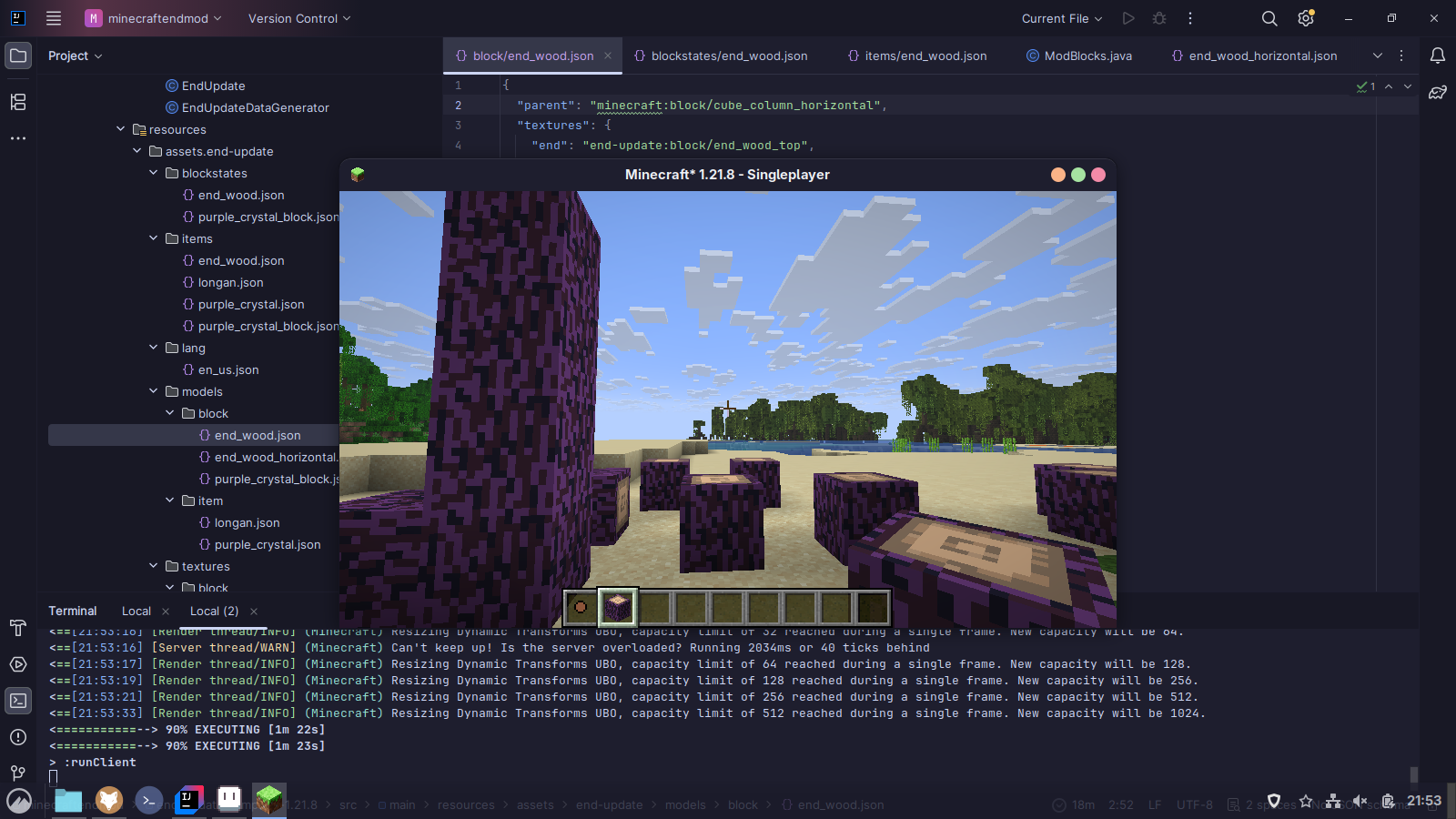Switch to the ModBlocks.java editor tab
The height and width of the screenshot is (819, 1456).
[1087, 56]
